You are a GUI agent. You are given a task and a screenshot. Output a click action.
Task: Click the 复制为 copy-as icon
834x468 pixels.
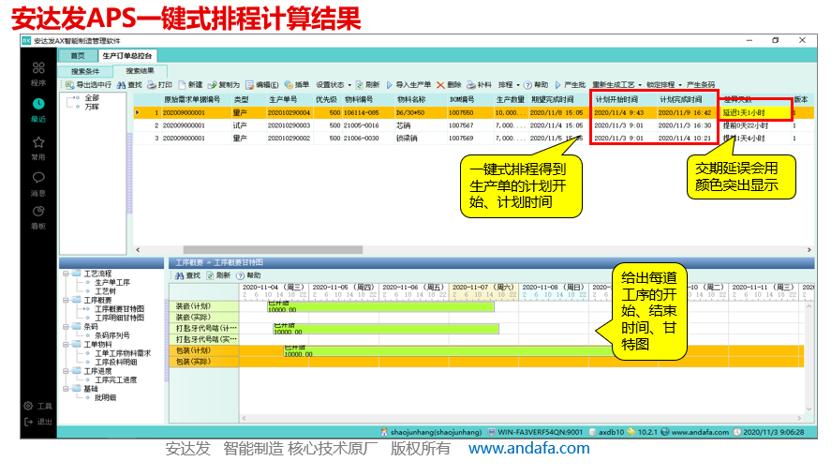tap(213, 85)
